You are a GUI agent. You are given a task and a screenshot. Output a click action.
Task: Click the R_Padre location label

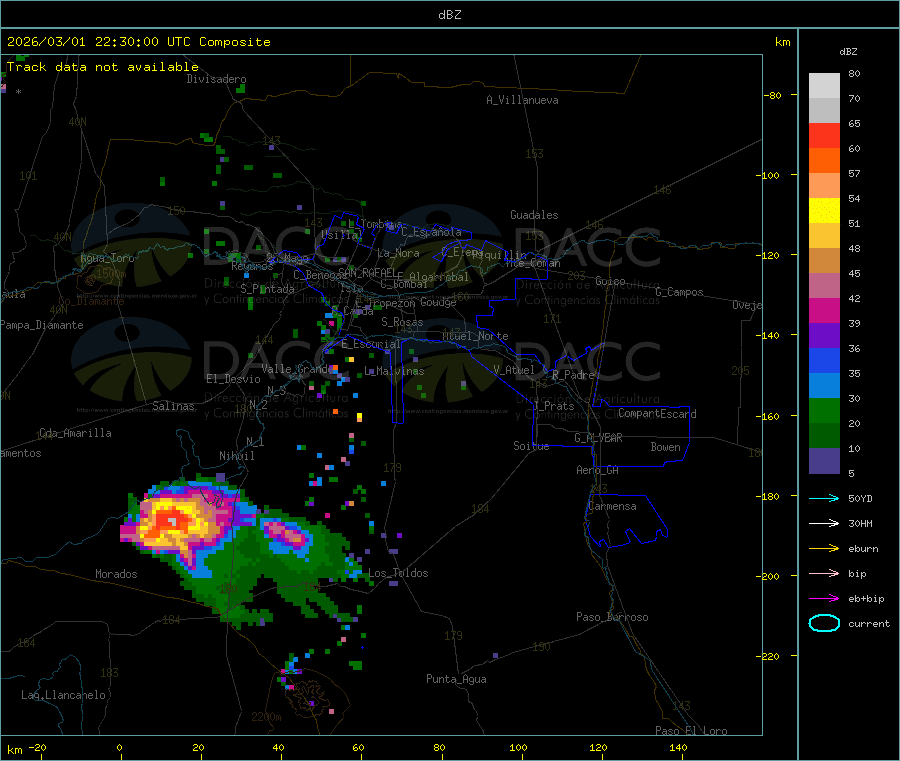pos(573,375)
